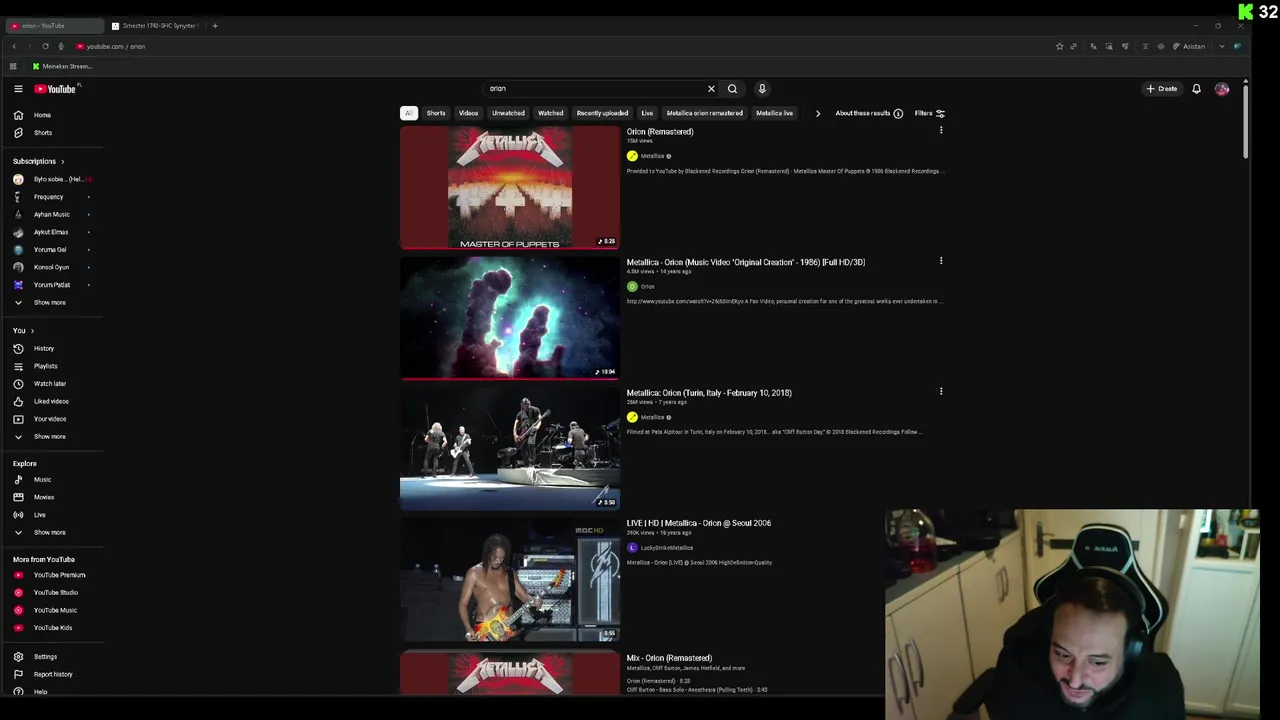The width and height of the screenshot is (1280, 720).
Task: Open the About these results info
Action: pyautogui.click(x=869, y=114)
